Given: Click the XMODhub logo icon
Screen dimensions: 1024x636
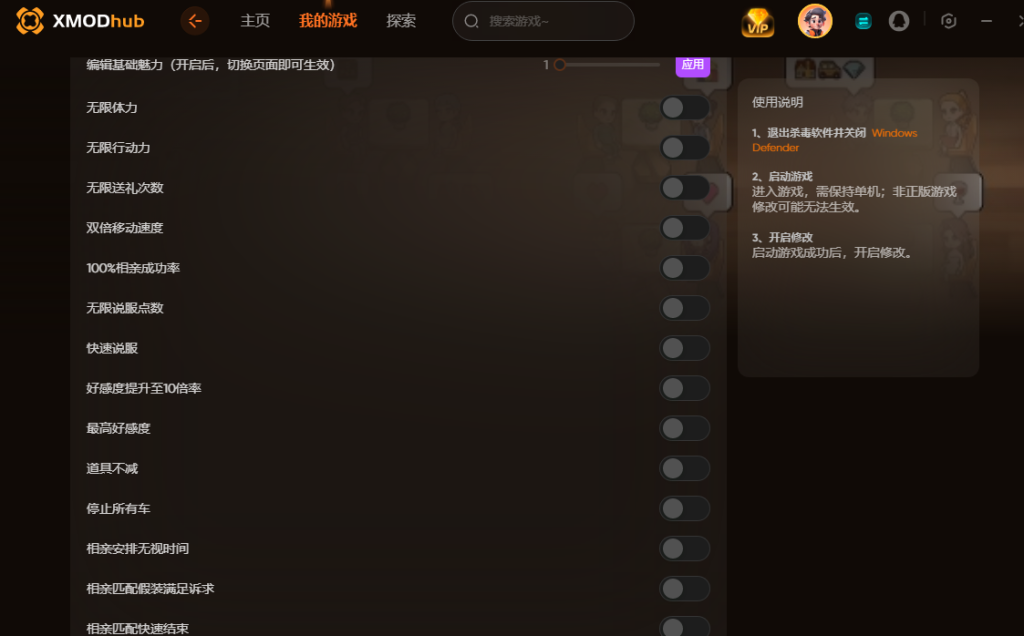Looking at the screenshot, I should (30, 21).
